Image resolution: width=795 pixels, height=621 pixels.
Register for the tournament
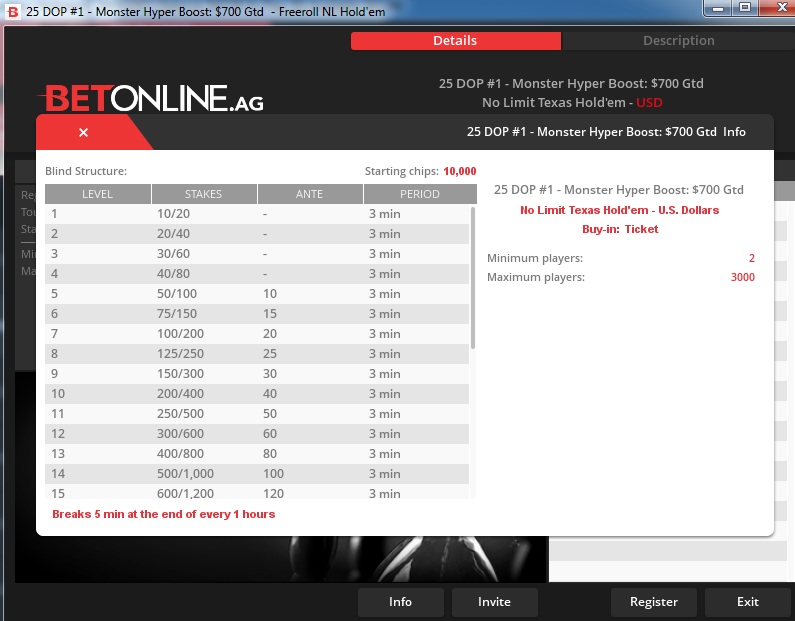point(654,602)
